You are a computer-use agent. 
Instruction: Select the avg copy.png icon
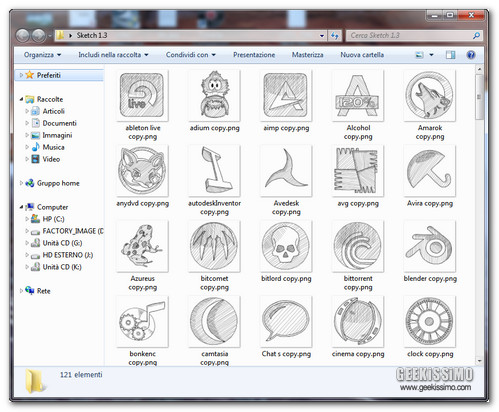358,171
